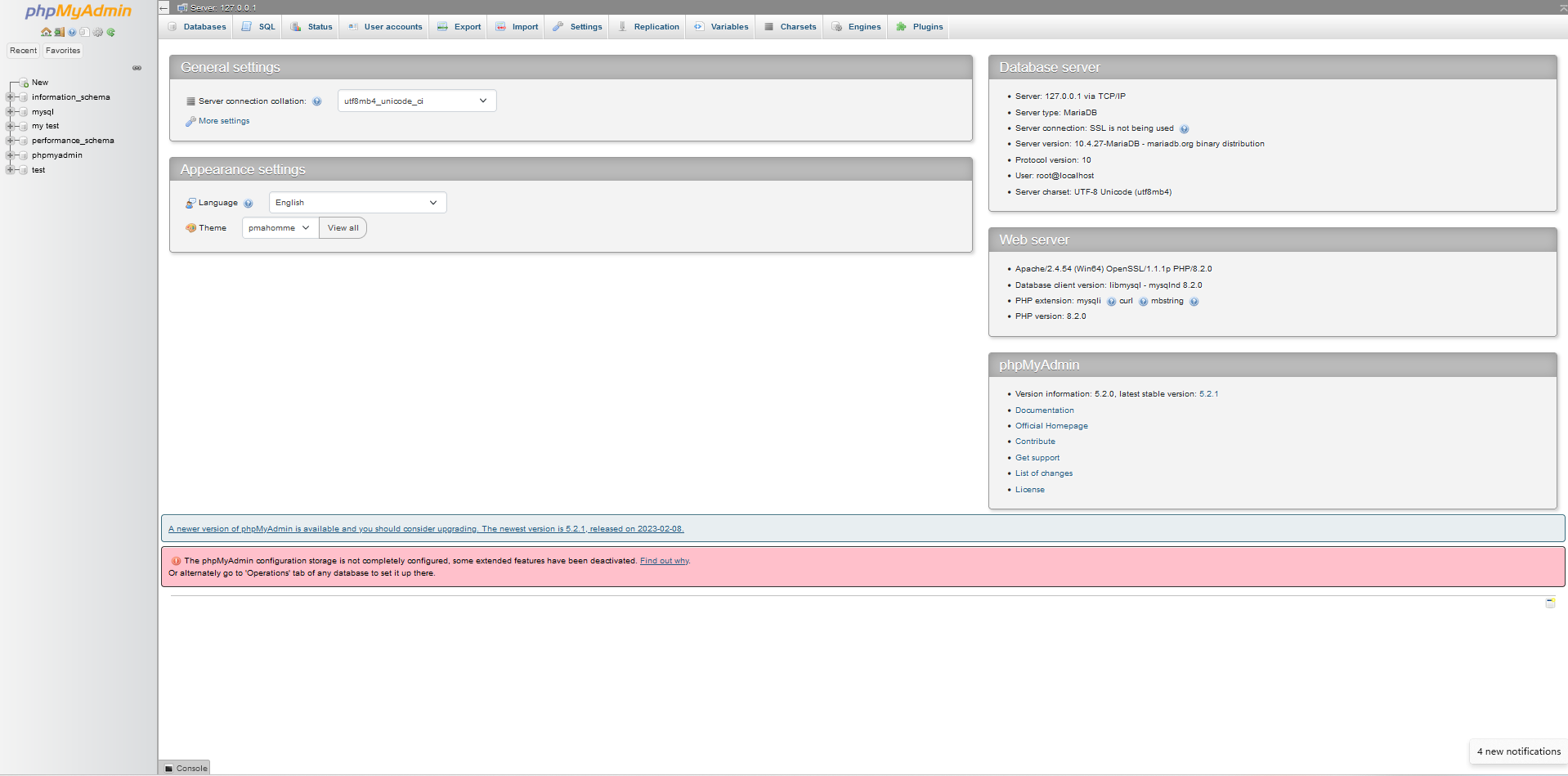Image resolution: width=1568 pixels, height=776 pixels.
Task: Open the Databases tab
Action: (197, 27)
